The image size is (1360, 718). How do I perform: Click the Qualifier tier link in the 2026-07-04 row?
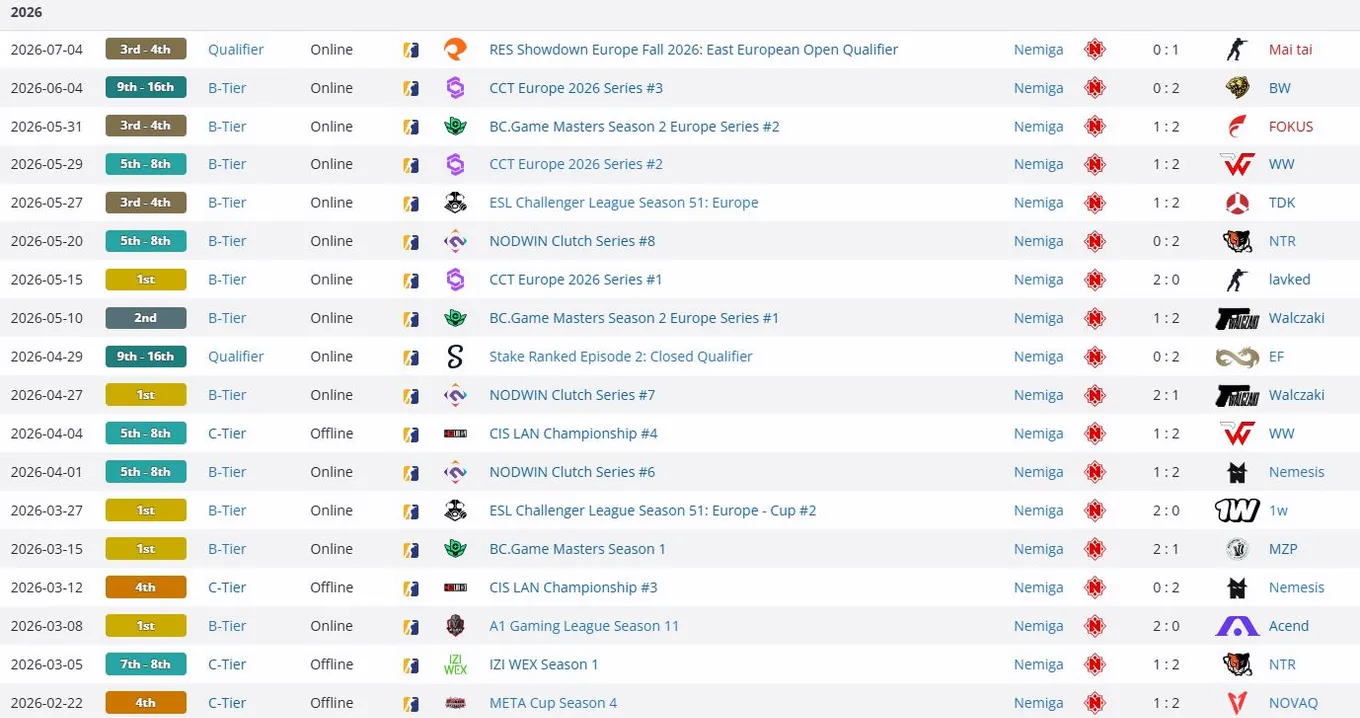236,49
